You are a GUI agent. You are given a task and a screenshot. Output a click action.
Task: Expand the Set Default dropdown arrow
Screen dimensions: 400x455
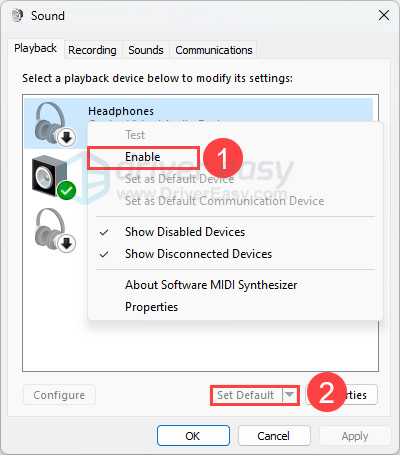290,395
